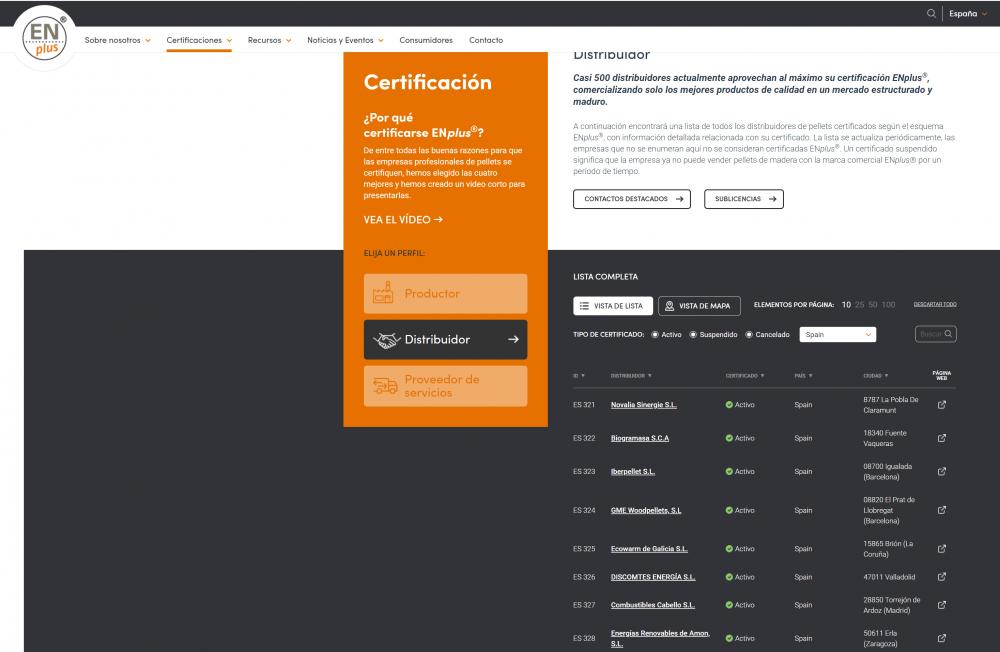Choose the Productor profile

(445, 293)
